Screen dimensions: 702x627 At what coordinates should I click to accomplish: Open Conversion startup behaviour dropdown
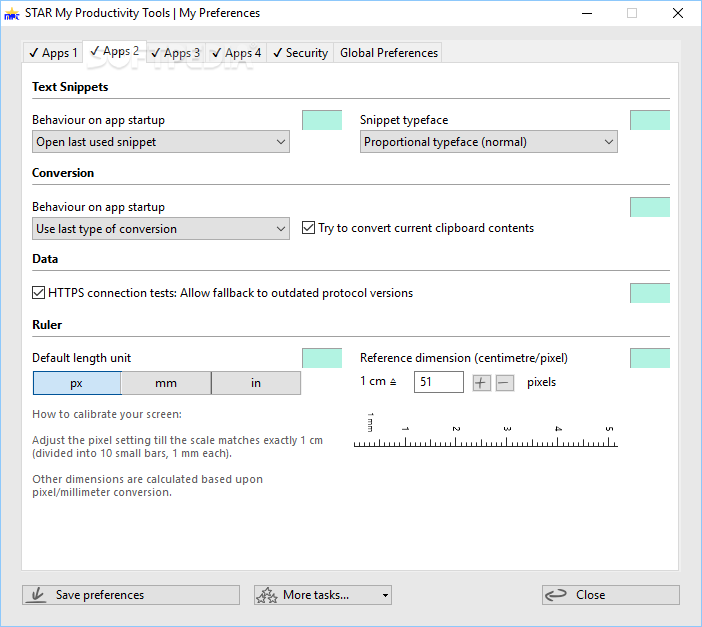[x=161, y=228]
